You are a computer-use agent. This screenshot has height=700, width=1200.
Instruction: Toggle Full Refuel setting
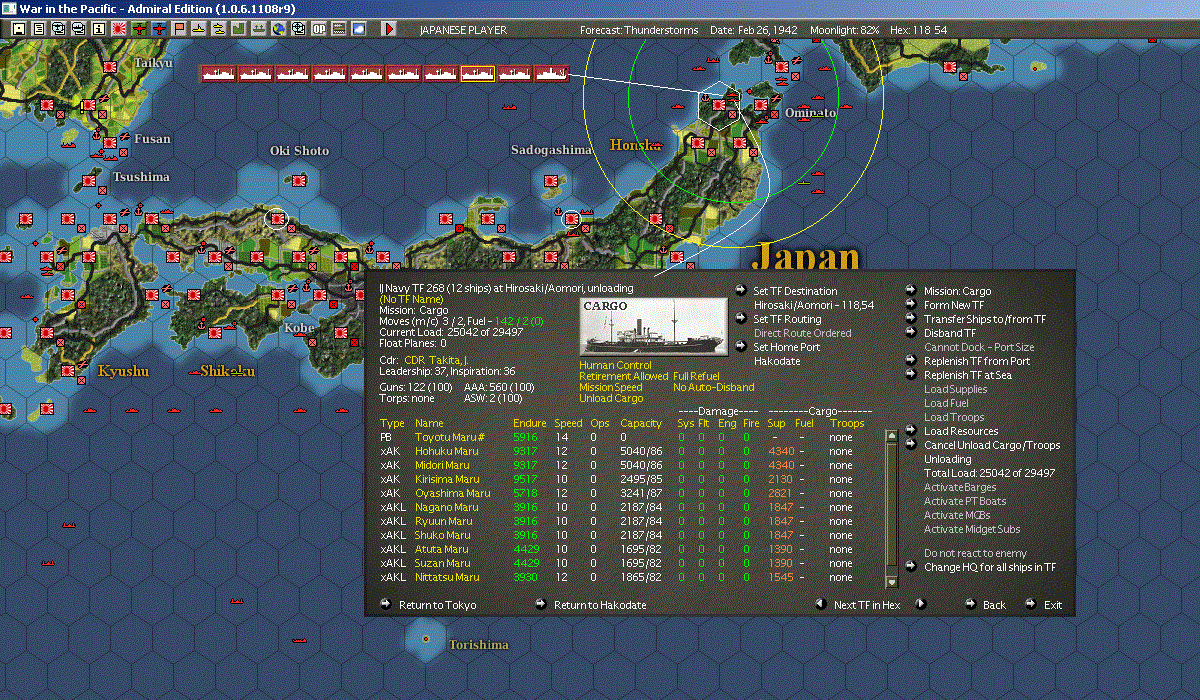click(x=696, y=376)
